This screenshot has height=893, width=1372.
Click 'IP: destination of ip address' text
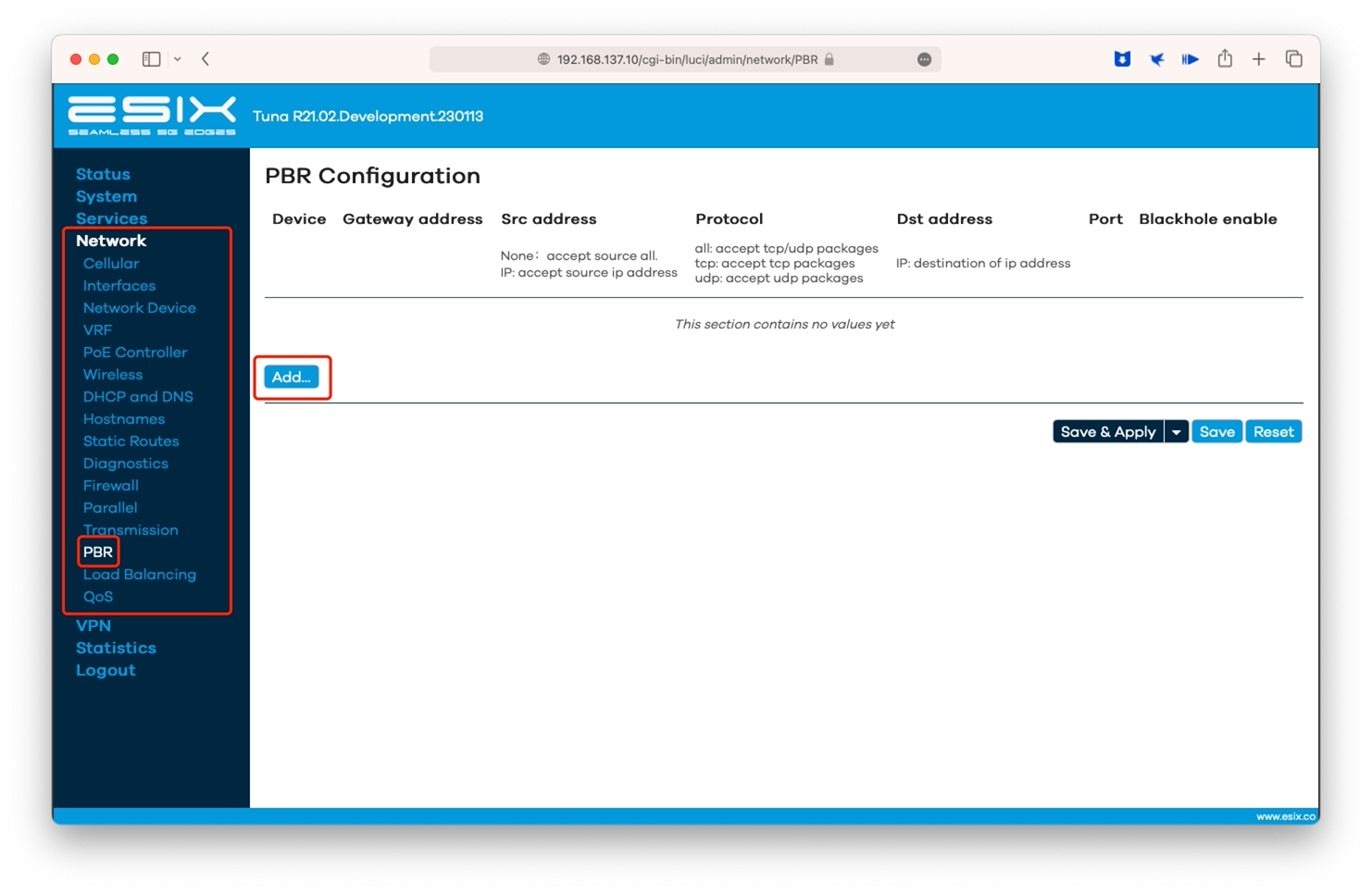pos(983,264)
